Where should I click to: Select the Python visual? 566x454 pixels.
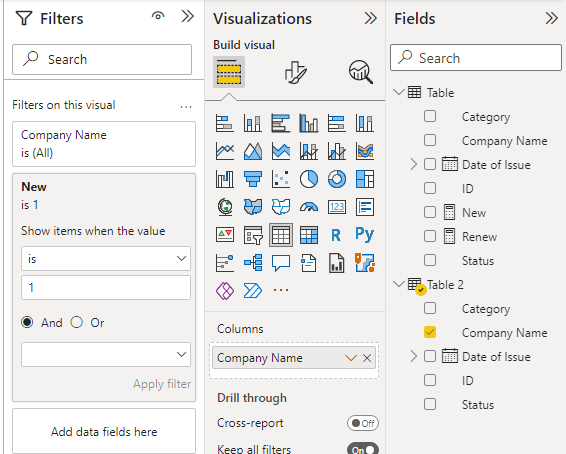tap(365, 235)
